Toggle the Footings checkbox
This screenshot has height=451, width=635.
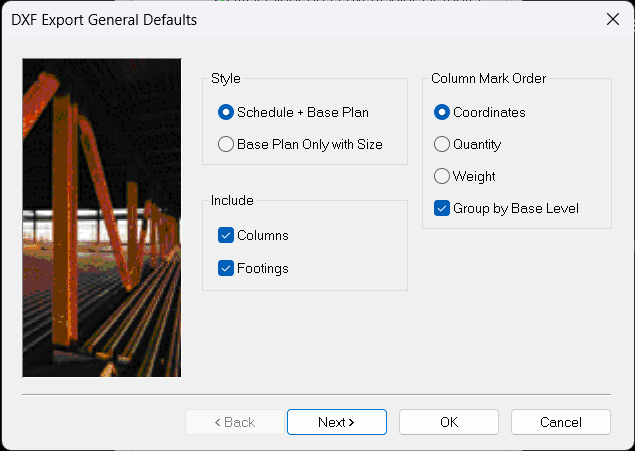click(x=225, y=268)
